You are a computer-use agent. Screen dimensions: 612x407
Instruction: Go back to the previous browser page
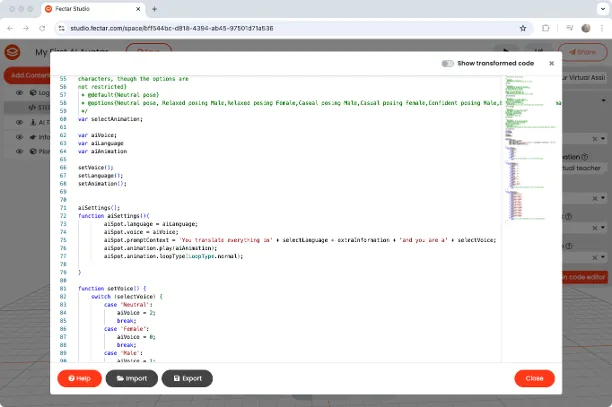pos(11,28)
